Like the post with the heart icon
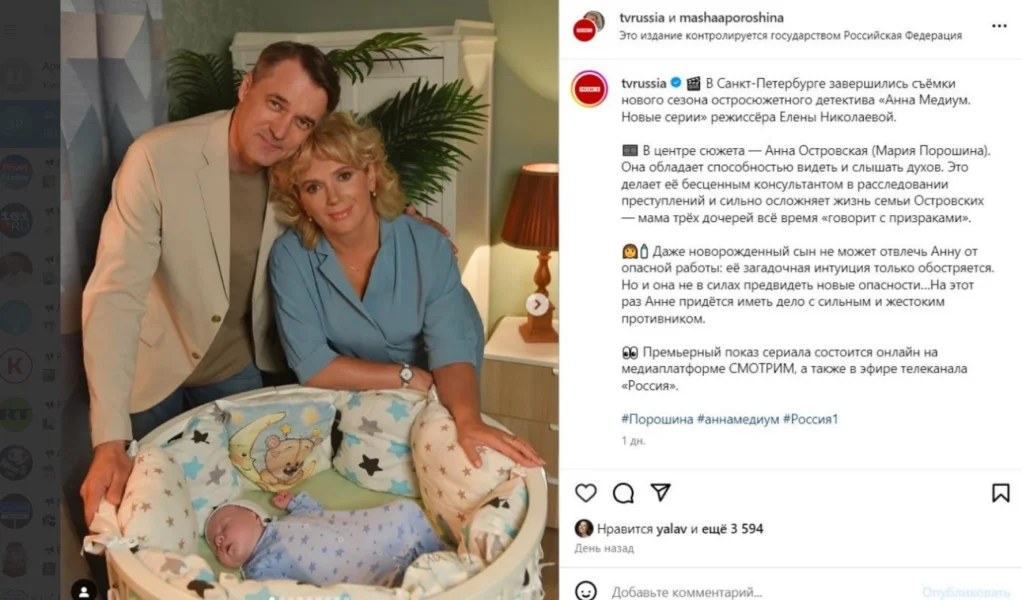The image size is (1022, 600). click(x=585, y=493)
